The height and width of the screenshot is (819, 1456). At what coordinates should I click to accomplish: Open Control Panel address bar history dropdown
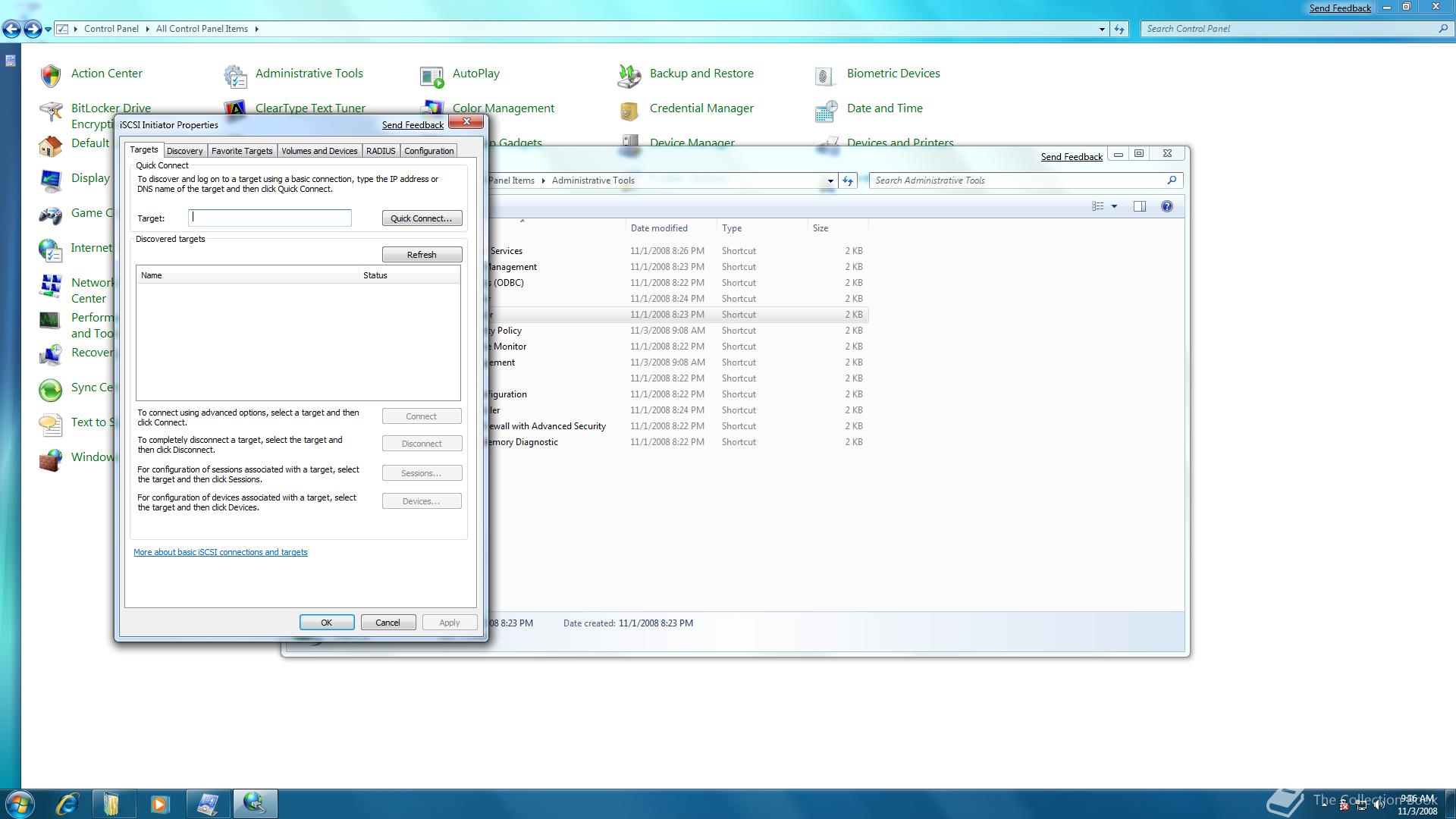[x=1102, y=29]
